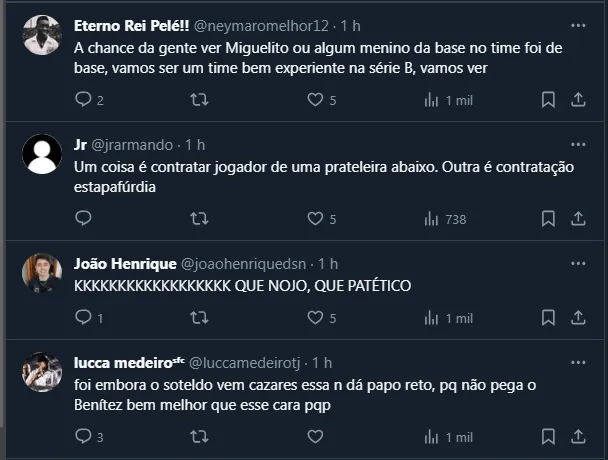View analytics on Jr's tweet

[432, 218]
